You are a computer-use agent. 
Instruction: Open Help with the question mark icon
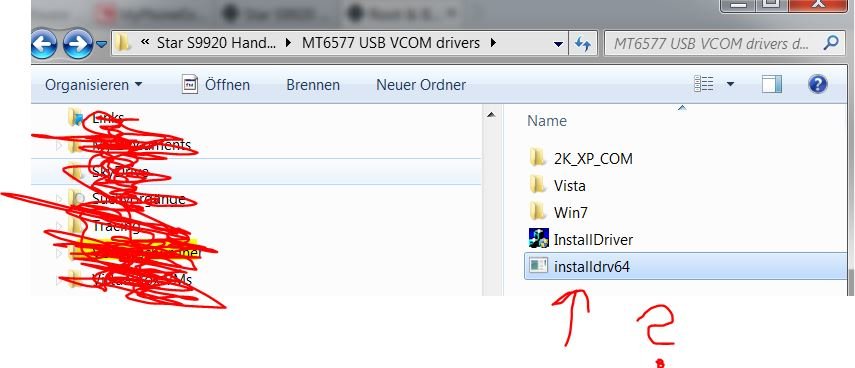point(817,85)
